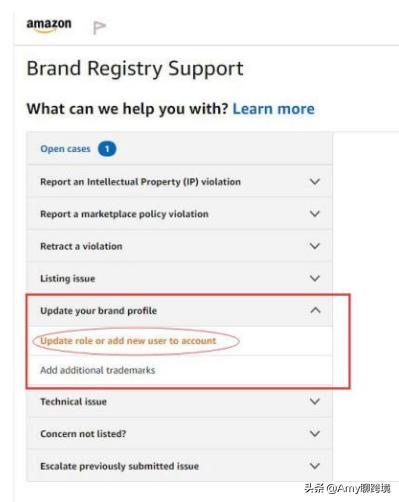Select Add additional trademarks option

coord(98,370)
